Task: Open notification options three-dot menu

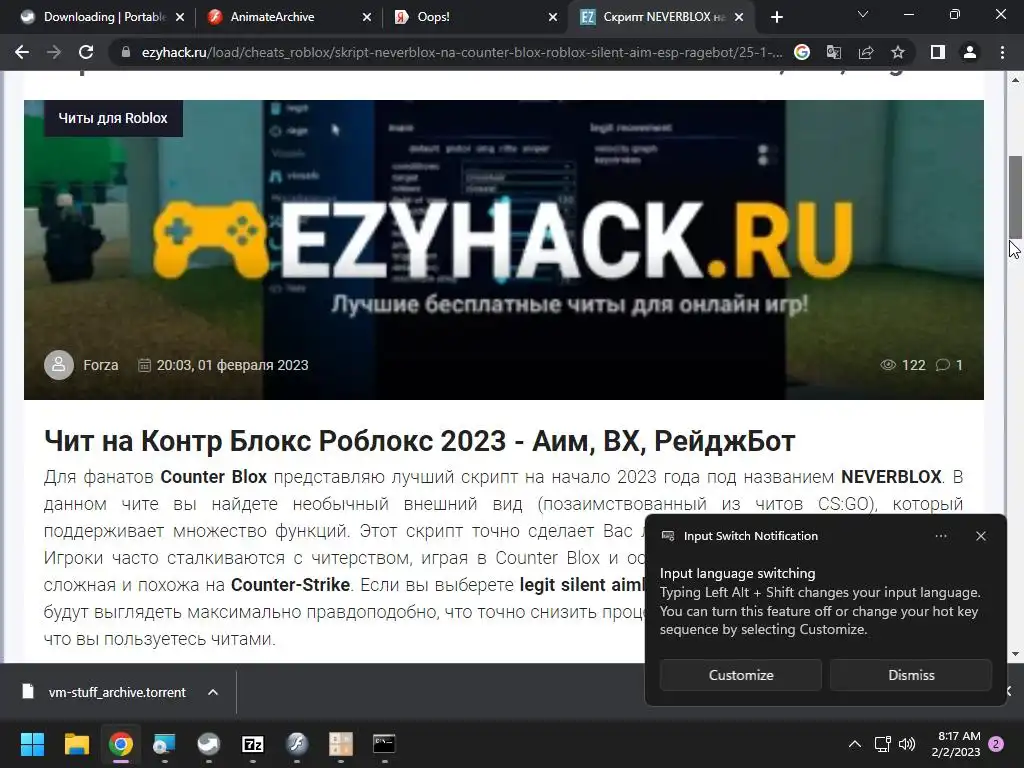Action: coord(940,536)
